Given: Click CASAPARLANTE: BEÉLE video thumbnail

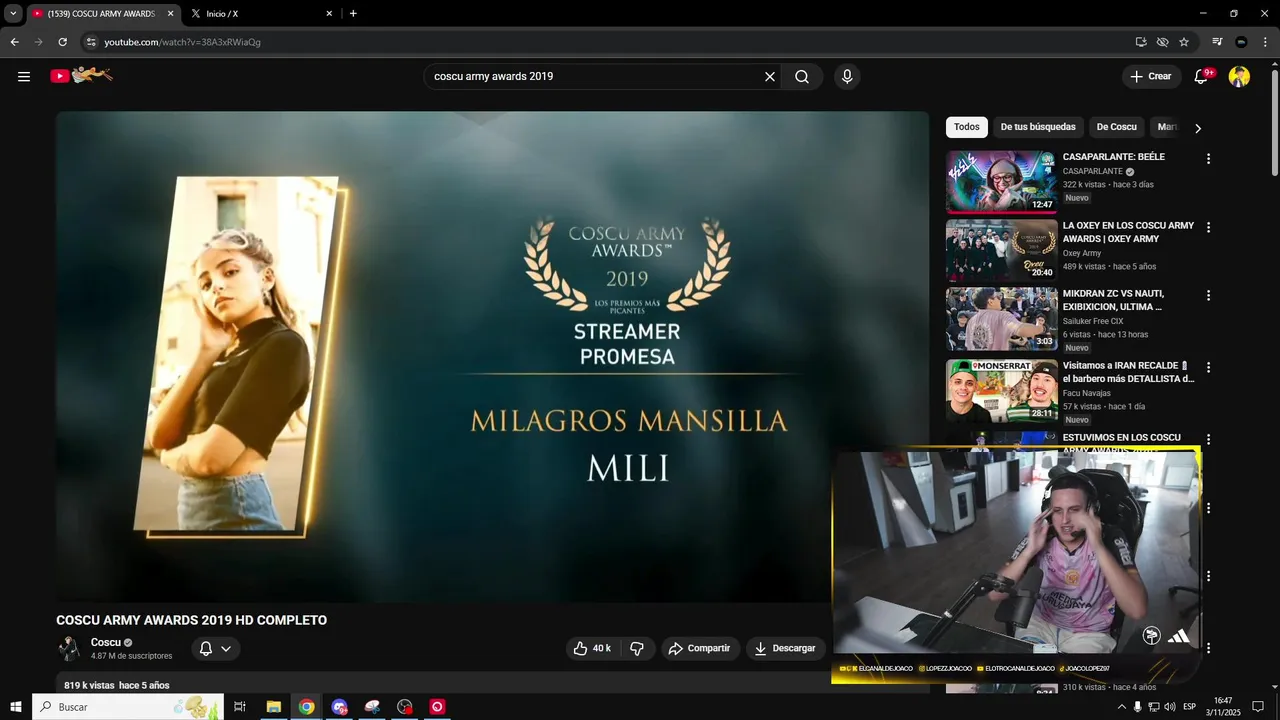Looking at the screenshot, I should click(x=1001, y=182).
